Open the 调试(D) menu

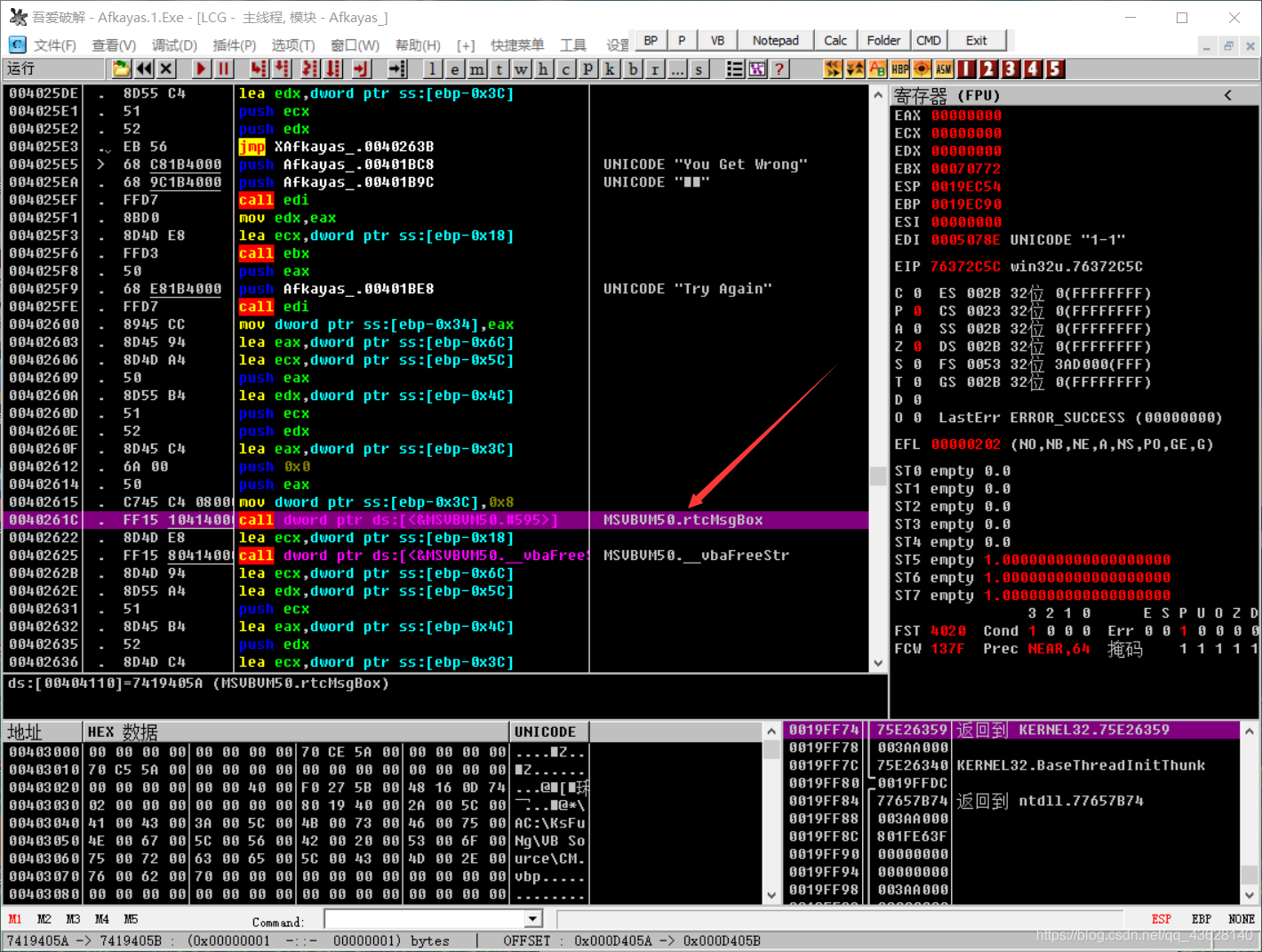[x=174, y=44]
